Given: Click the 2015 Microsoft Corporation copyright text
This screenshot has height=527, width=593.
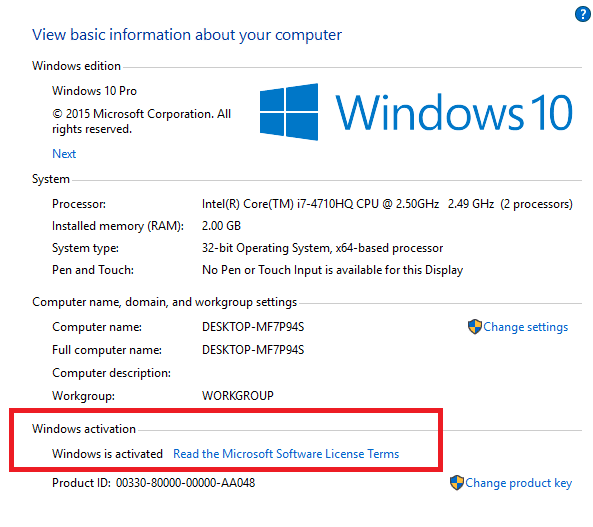Looking at the screenshot, I should (141, 121).
